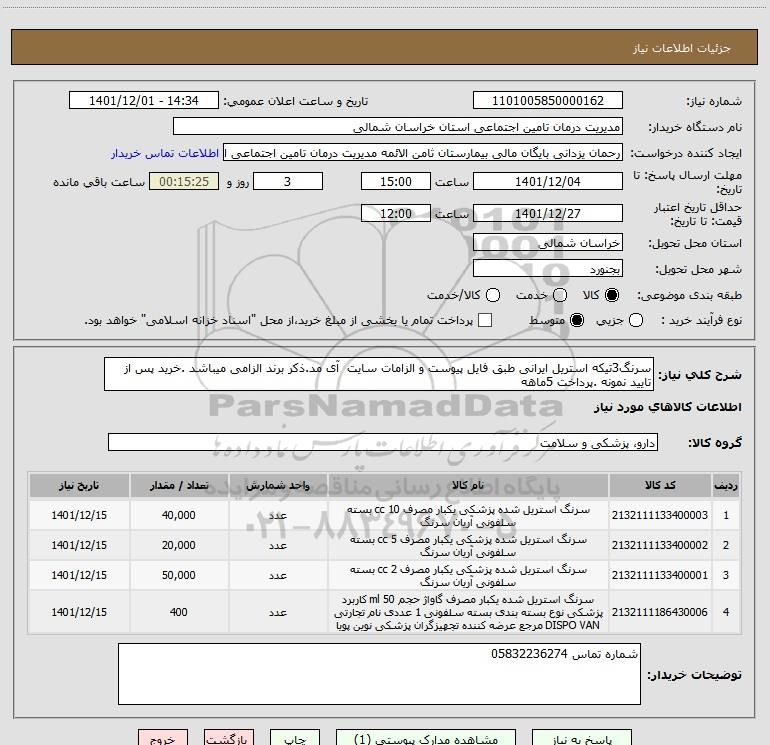Click the announcement date field 1401/12/01 - 14:34
Viewport: 770px width, 745px height.
pyautogui.click(x=144, y=101)
